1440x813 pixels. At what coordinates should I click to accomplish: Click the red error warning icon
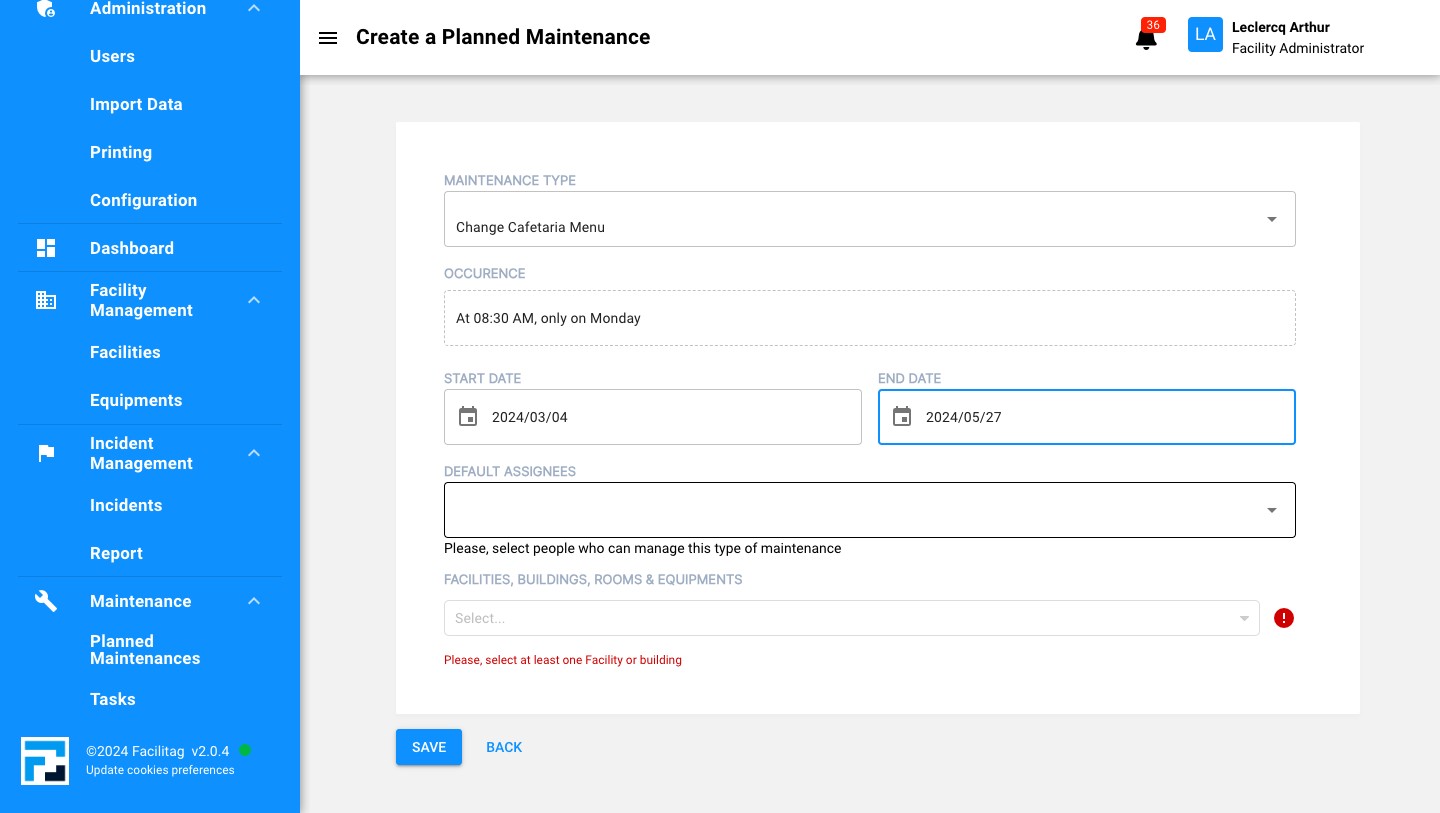coord(1284,618)
